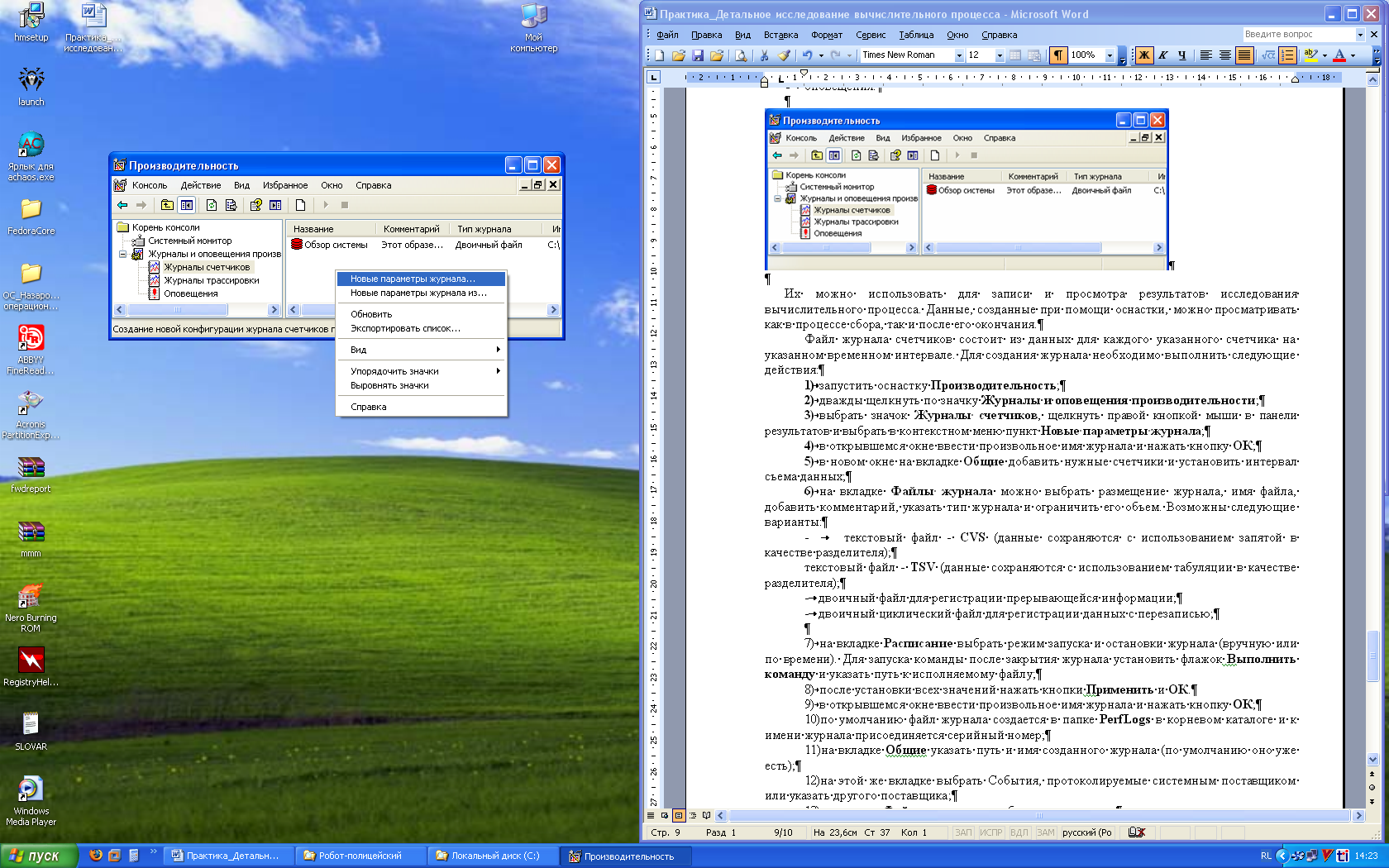Center align text in Word
Image resolution: width=1389 pixels, height=868 pixels.
[x=1225, y=55]
